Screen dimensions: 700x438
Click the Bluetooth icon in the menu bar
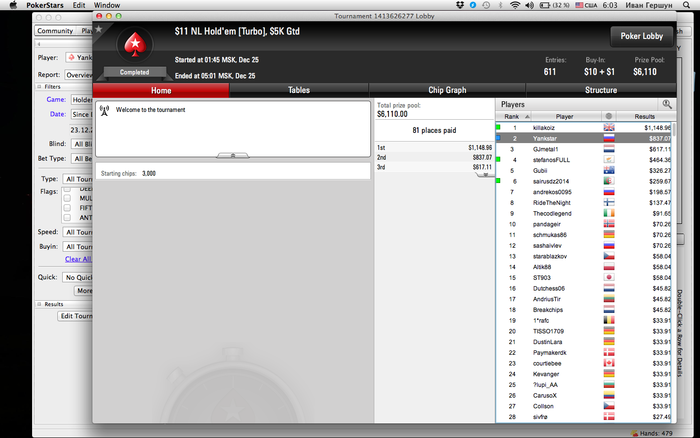pos(500,5)
